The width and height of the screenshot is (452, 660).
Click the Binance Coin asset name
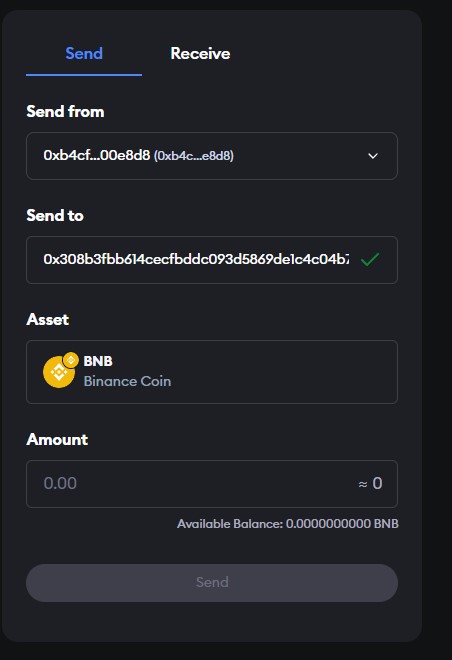click(127, 381)
